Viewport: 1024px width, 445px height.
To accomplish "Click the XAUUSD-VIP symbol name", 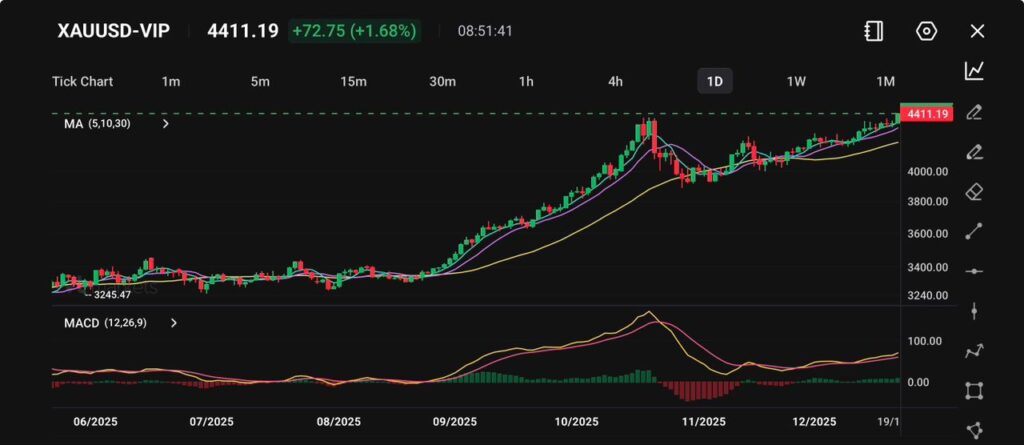I will point(113,31).
